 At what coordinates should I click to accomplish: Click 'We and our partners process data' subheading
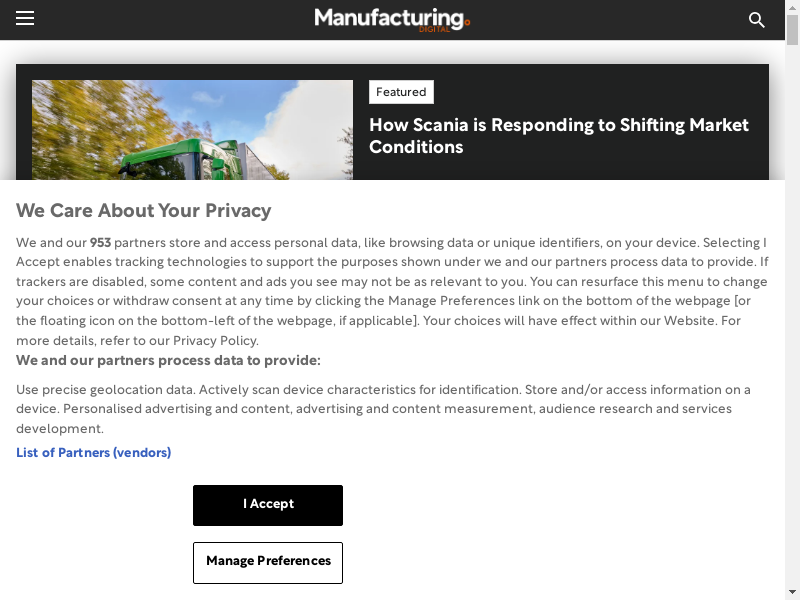[168, 361]
